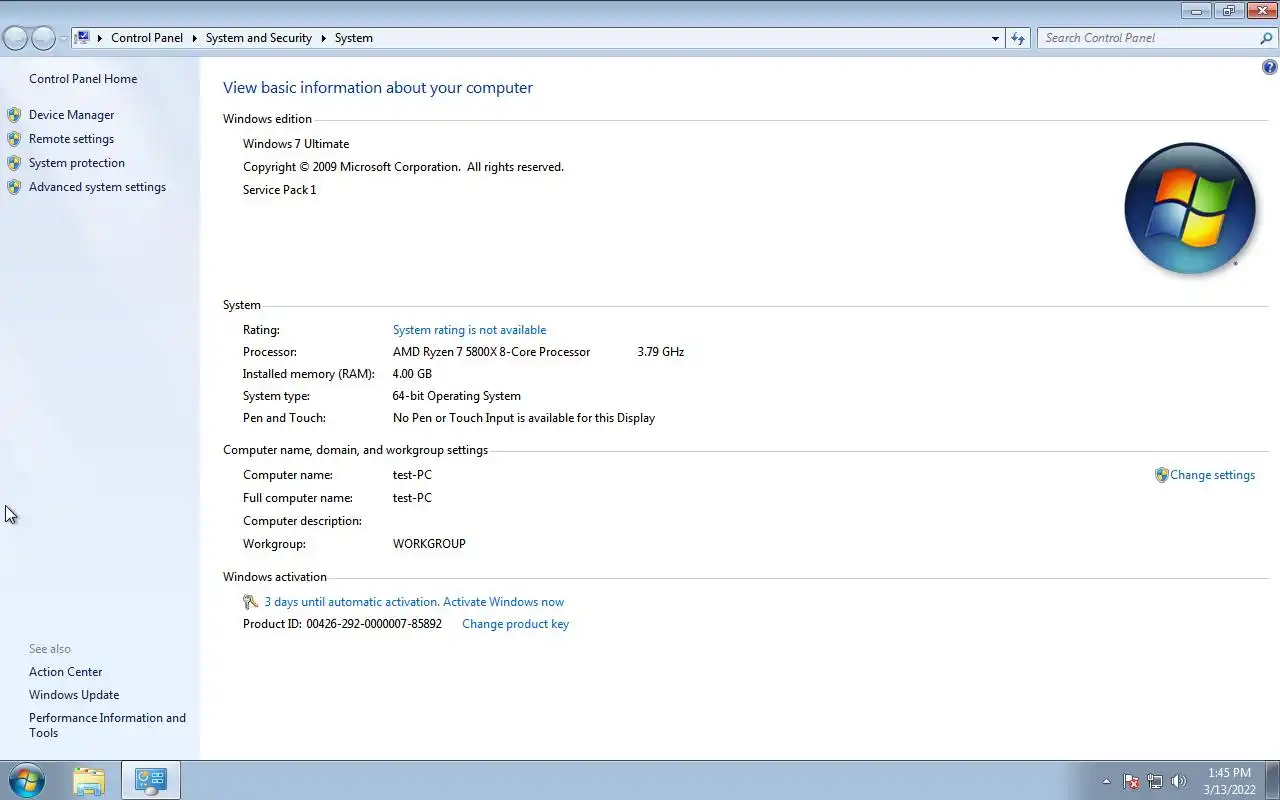Viewport: 1280px width, 800px height.
Task: Open Device Manager link
Action: click(x=71, y=115)
